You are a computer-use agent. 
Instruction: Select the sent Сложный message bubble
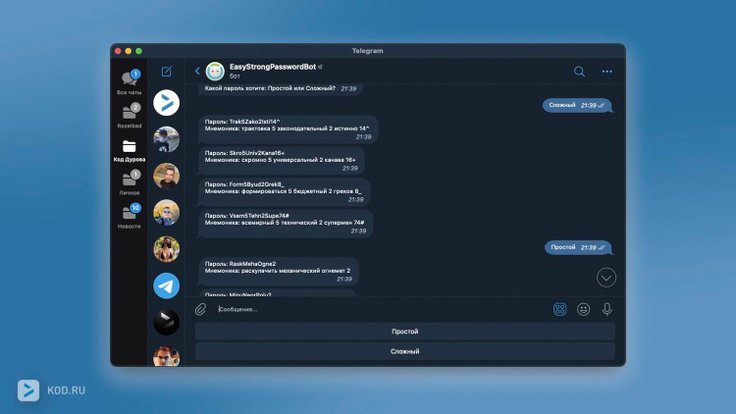[577, 105]
